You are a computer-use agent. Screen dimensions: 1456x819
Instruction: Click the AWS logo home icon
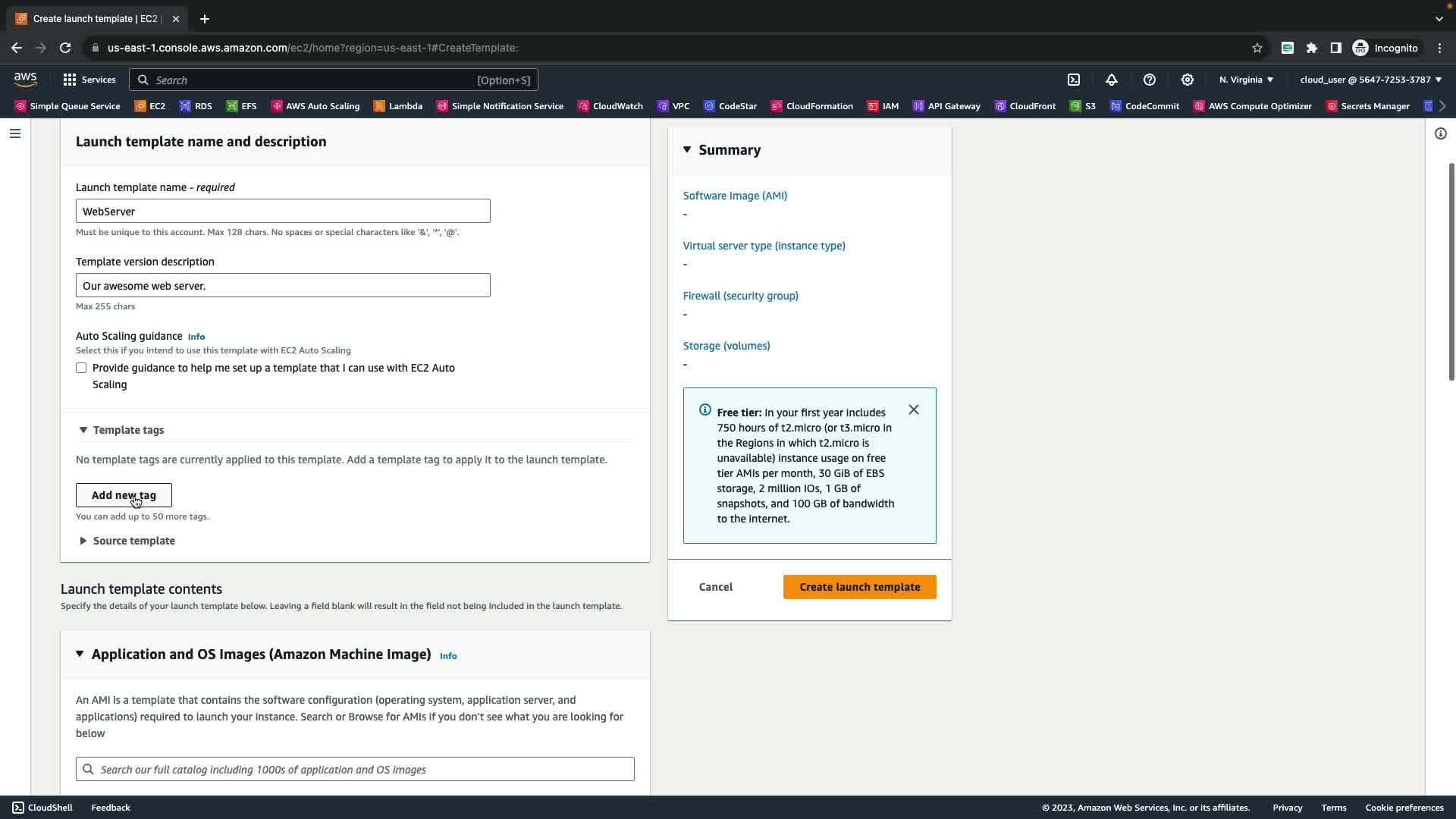coord(25,80)
